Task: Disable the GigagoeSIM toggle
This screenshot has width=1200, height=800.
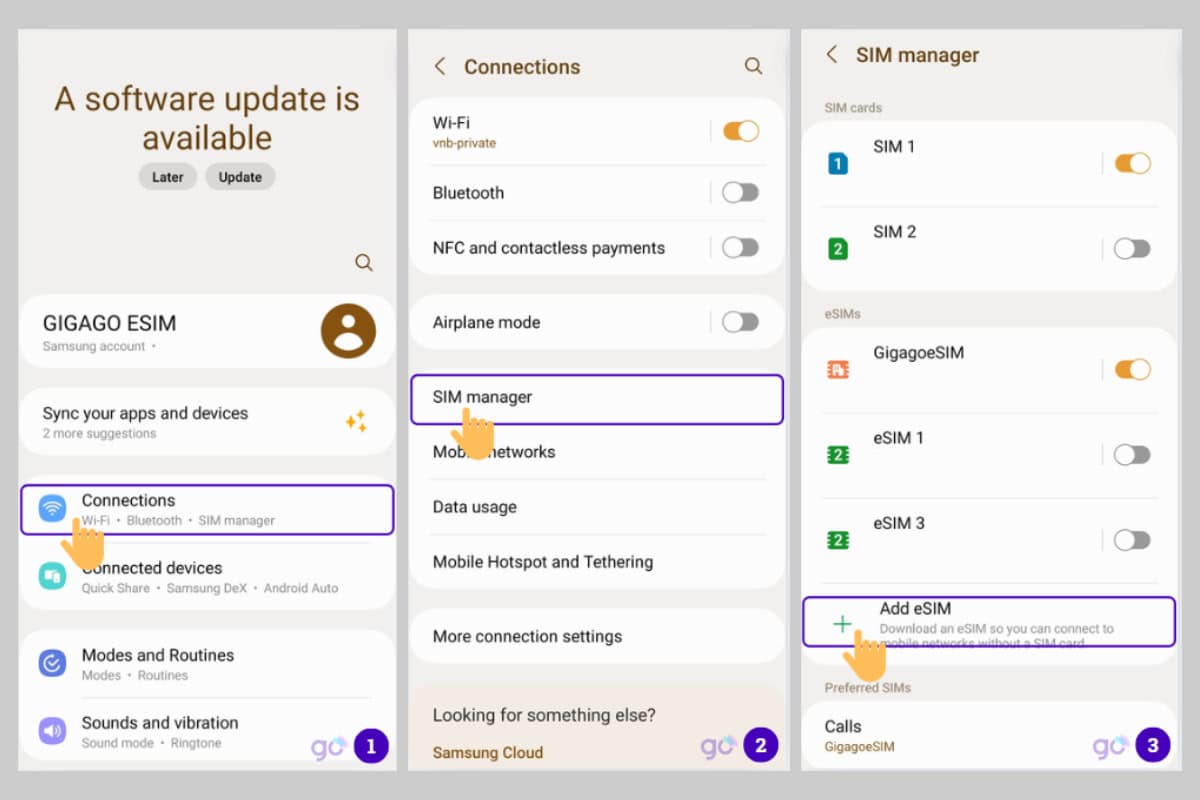Action: (1132, 370)
